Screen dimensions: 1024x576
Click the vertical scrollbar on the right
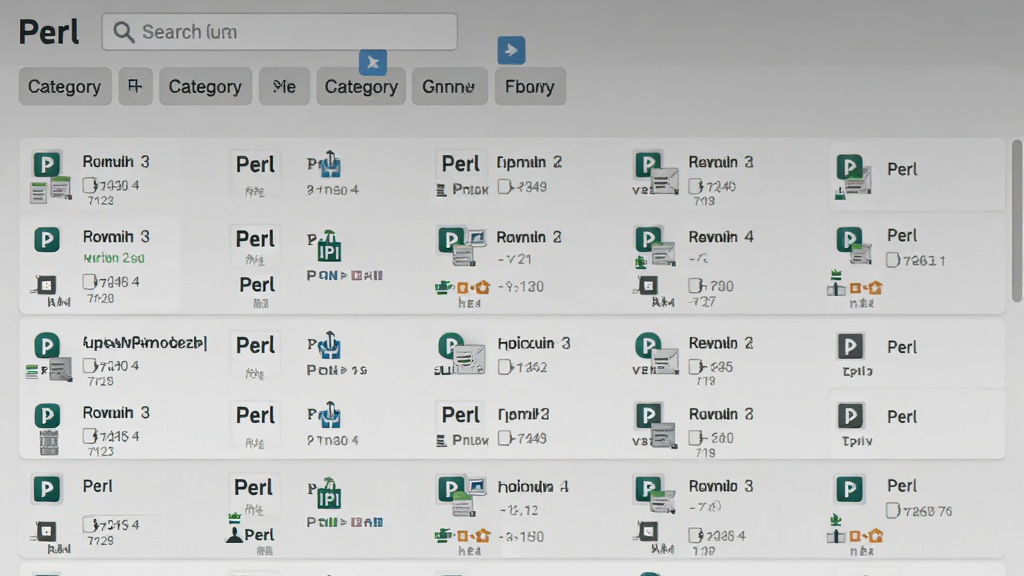click(1017, 221)
